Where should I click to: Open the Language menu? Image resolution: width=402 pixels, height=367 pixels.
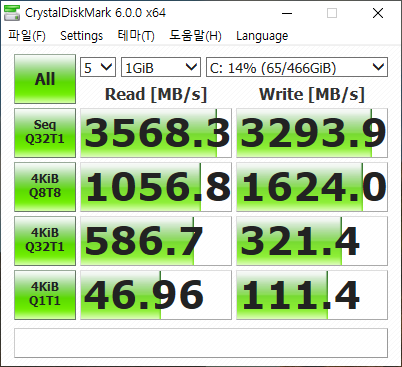tap(262, 36)
